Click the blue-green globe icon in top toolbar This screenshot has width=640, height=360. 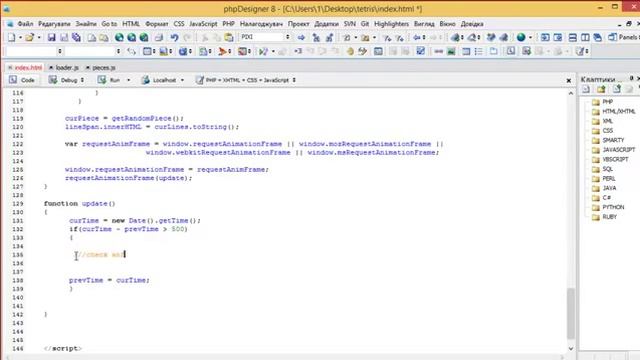(x=521, y=38)
